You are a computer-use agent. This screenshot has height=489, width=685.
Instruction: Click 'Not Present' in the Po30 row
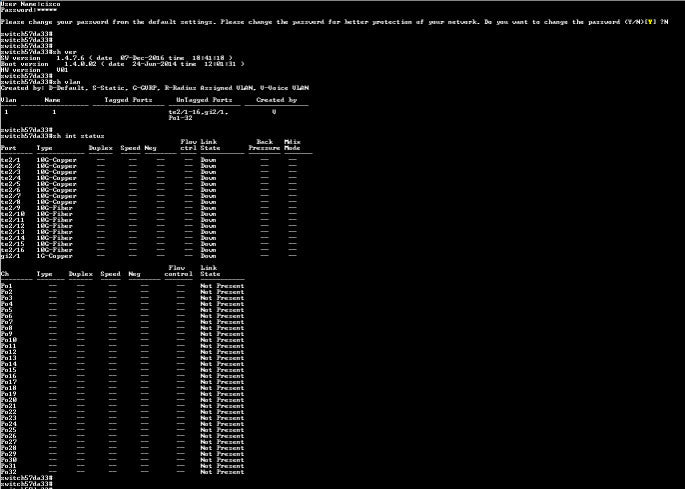[x=222, y=460]
